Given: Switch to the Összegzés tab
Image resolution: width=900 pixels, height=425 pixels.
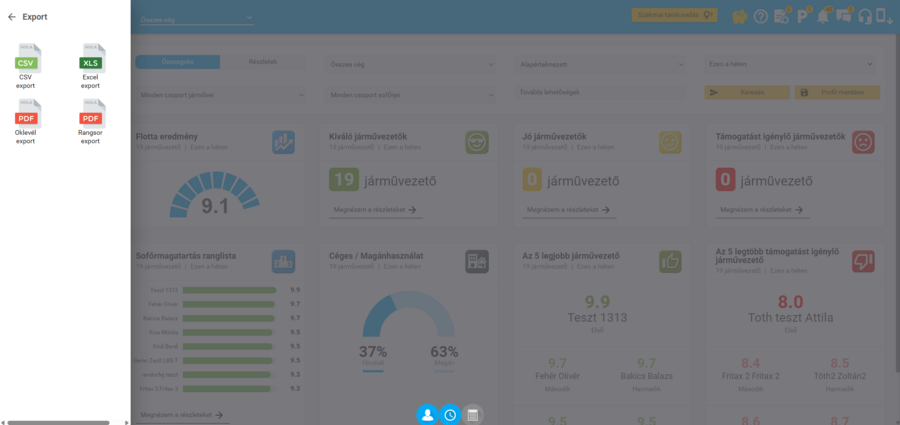Looking at the screenshot, I should pyautogui.click(x=177, y=62).
